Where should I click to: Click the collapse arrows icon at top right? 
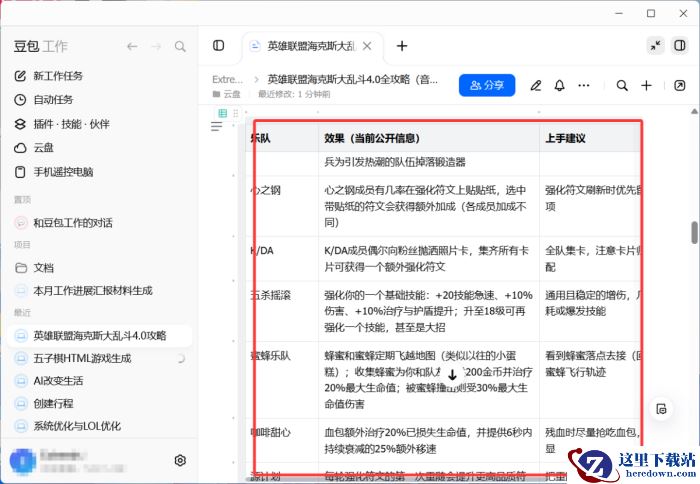655,46
